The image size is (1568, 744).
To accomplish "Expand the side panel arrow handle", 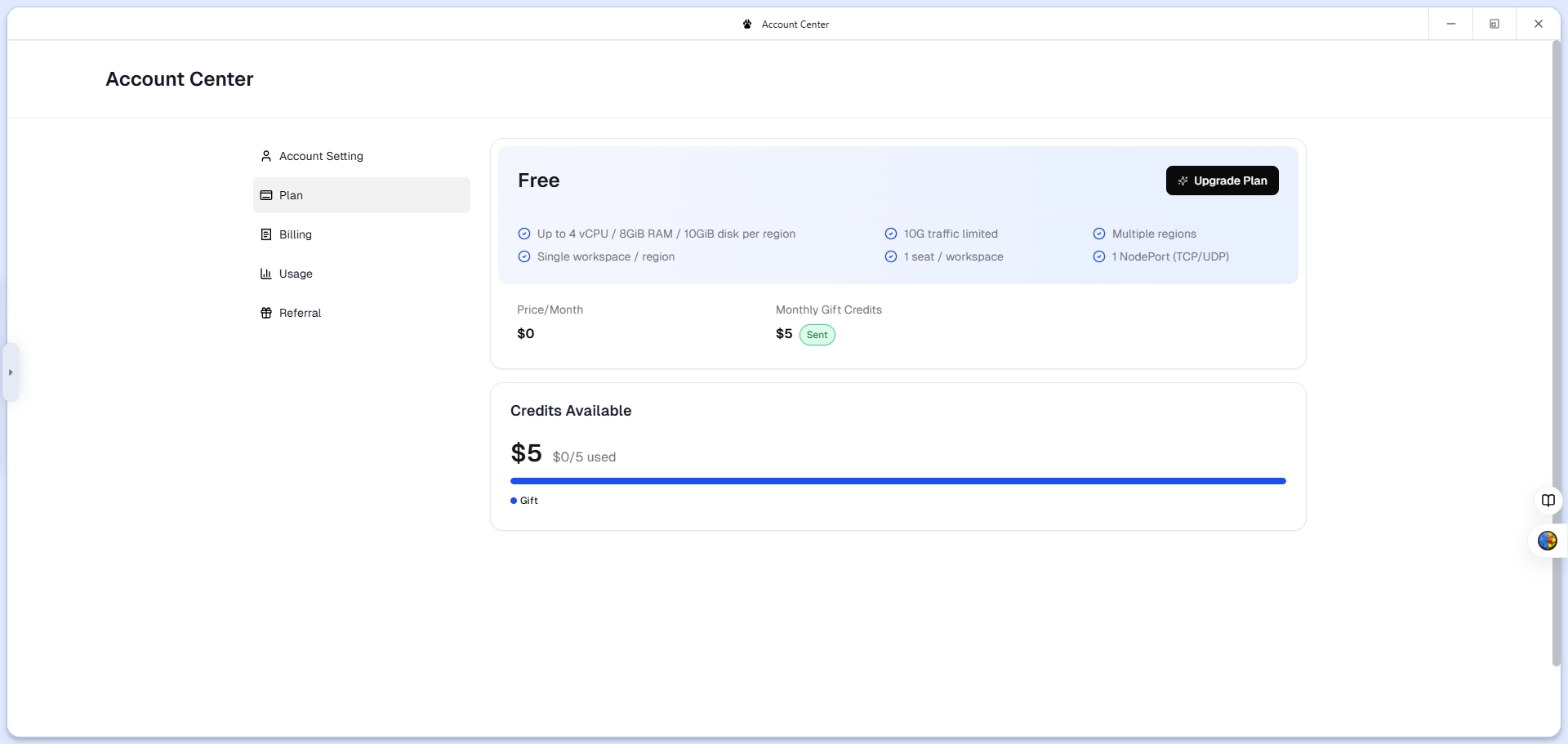I will click(x=11, y=372).
